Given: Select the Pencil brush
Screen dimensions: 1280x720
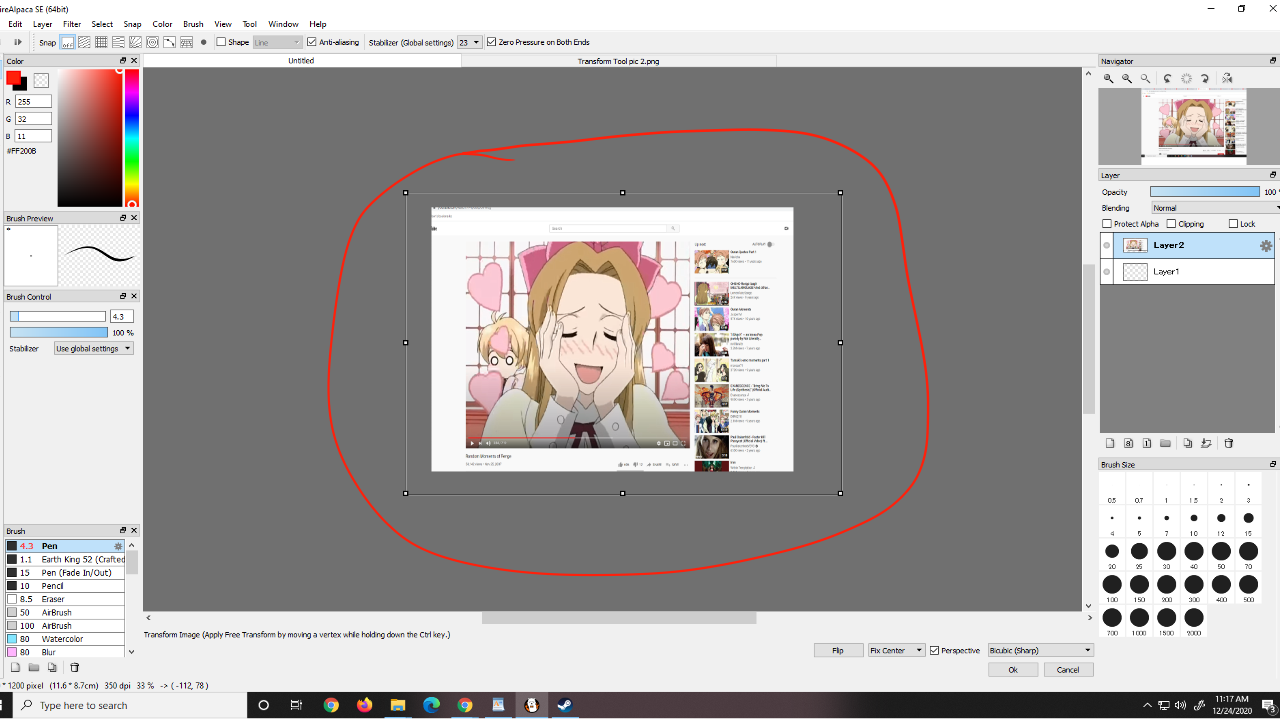Looking at the screenshot, I should click(x=65, y=586).
